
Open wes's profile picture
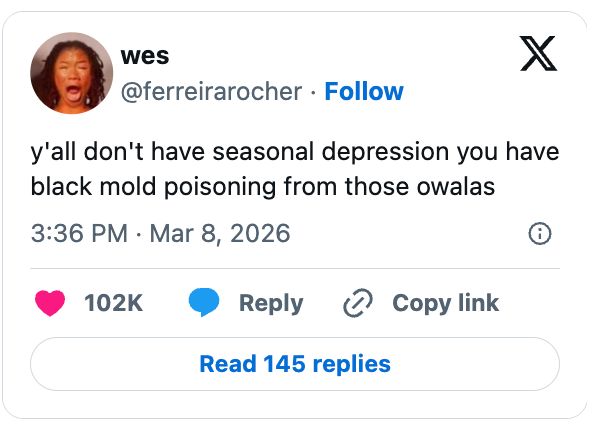[71, 73]
